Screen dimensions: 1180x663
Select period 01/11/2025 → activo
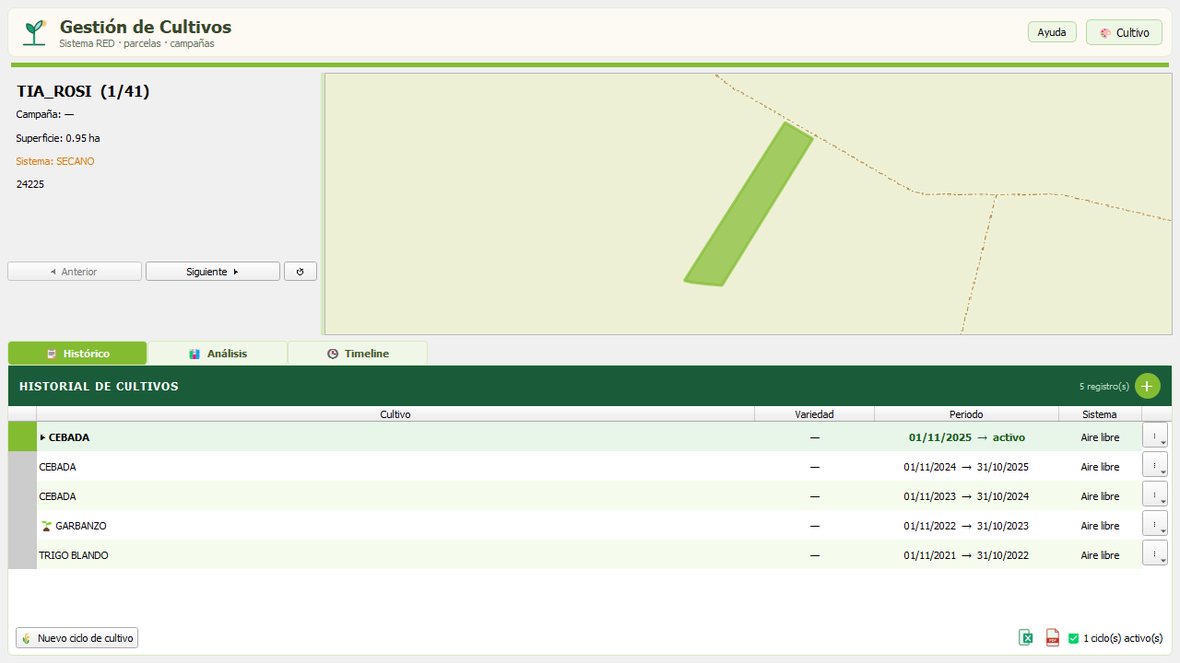[x=966, y=437]
